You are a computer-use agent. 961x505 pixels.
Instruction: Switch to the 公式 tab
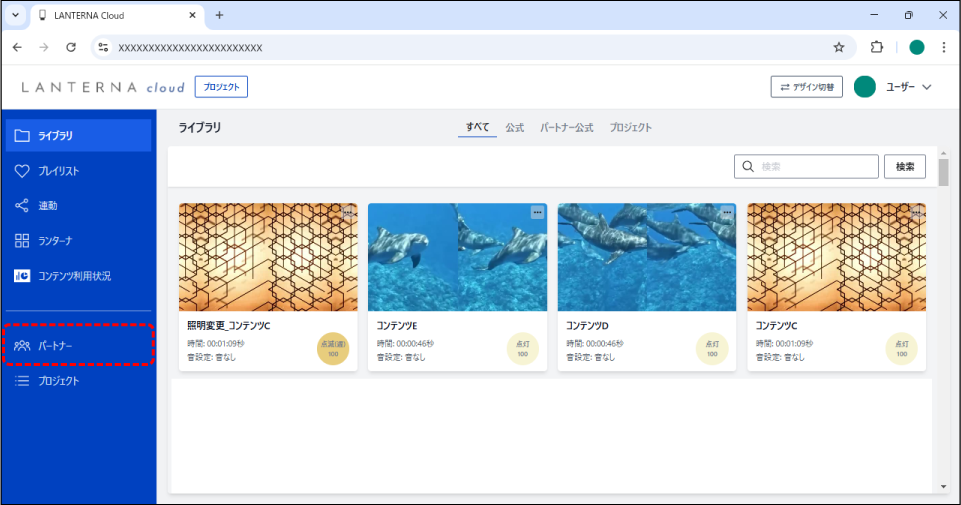(514, 128)
